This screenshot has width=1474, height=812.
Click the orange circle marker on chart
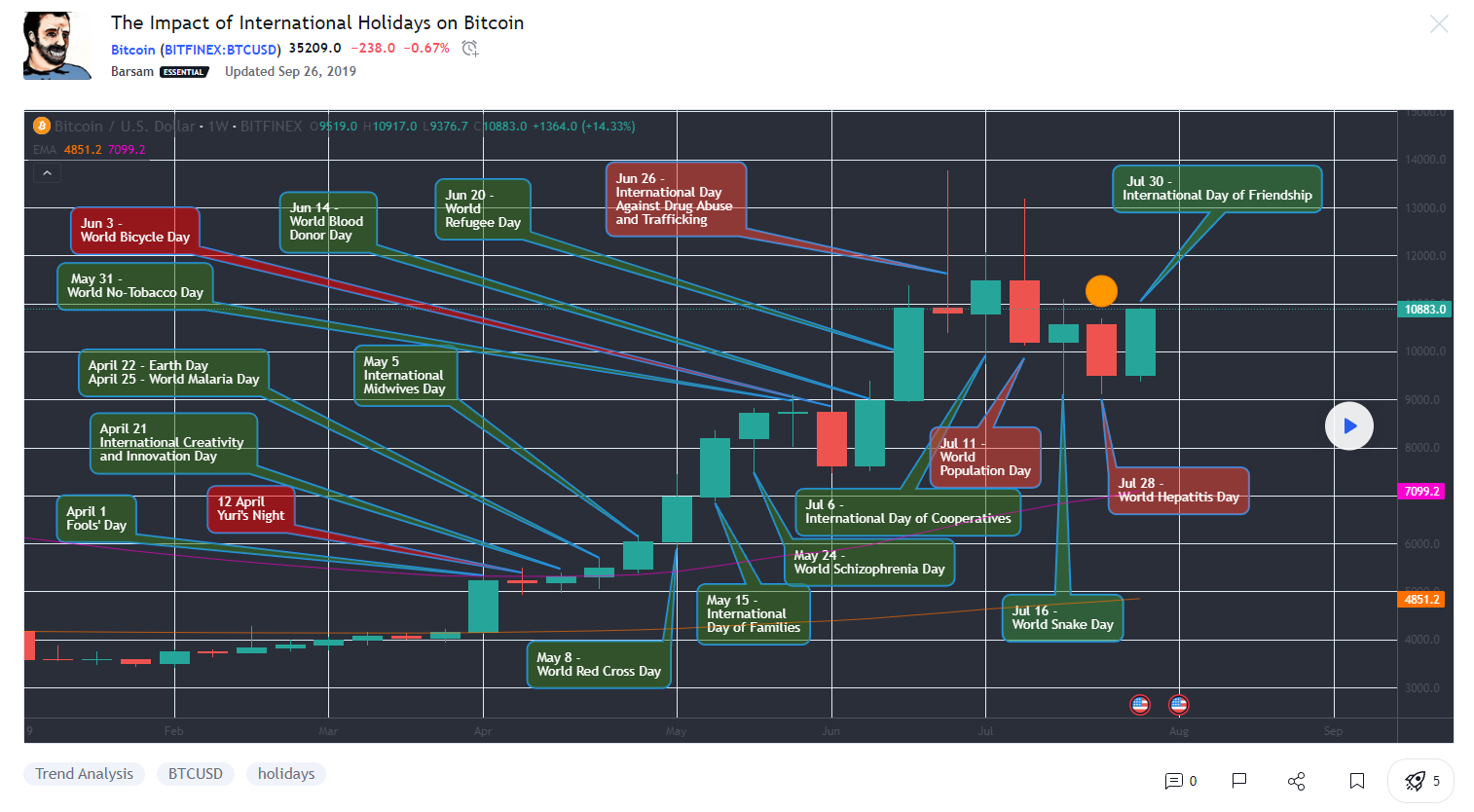tap(1101, 290)
